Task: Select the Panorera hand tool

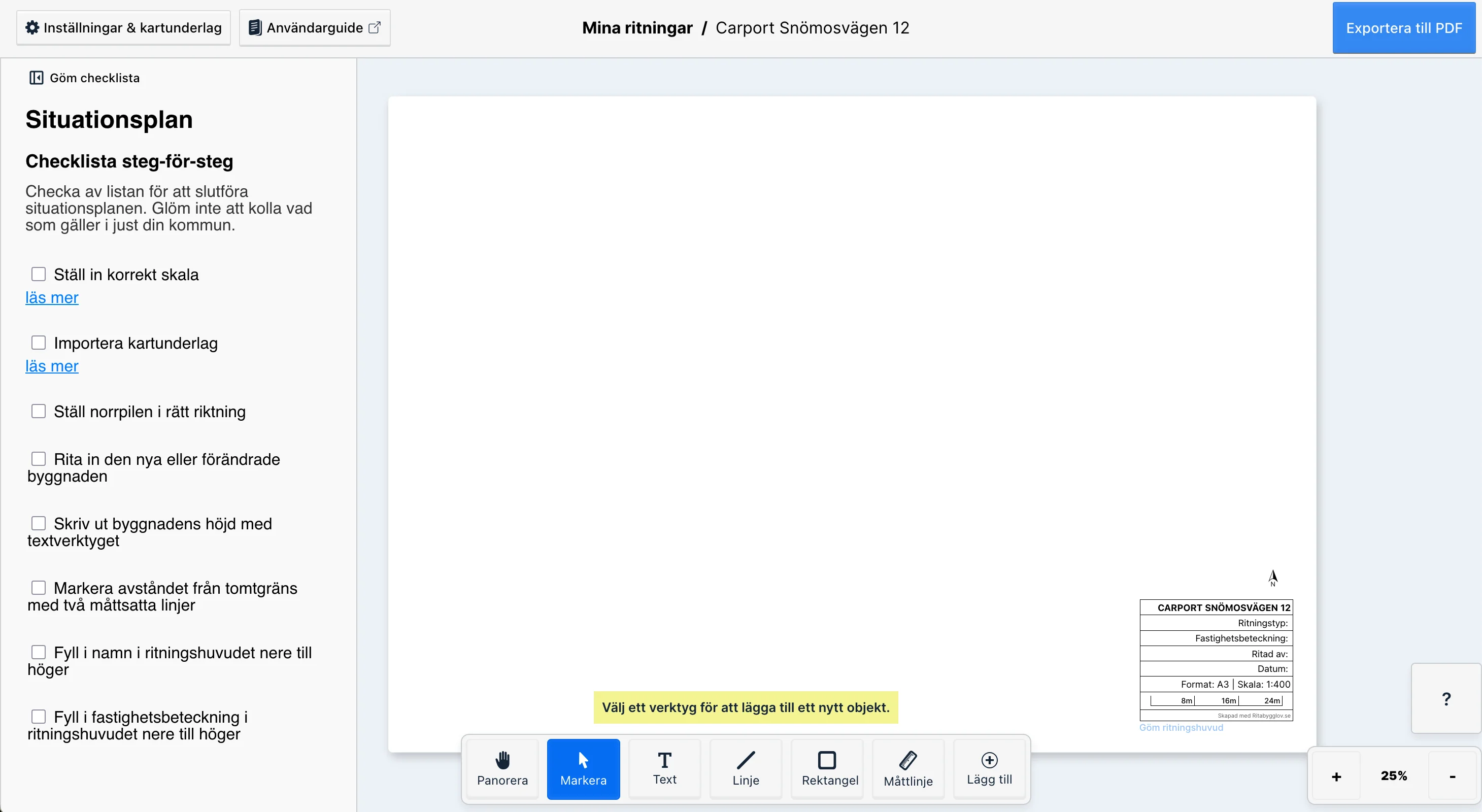Action: (x=502, y=769)
